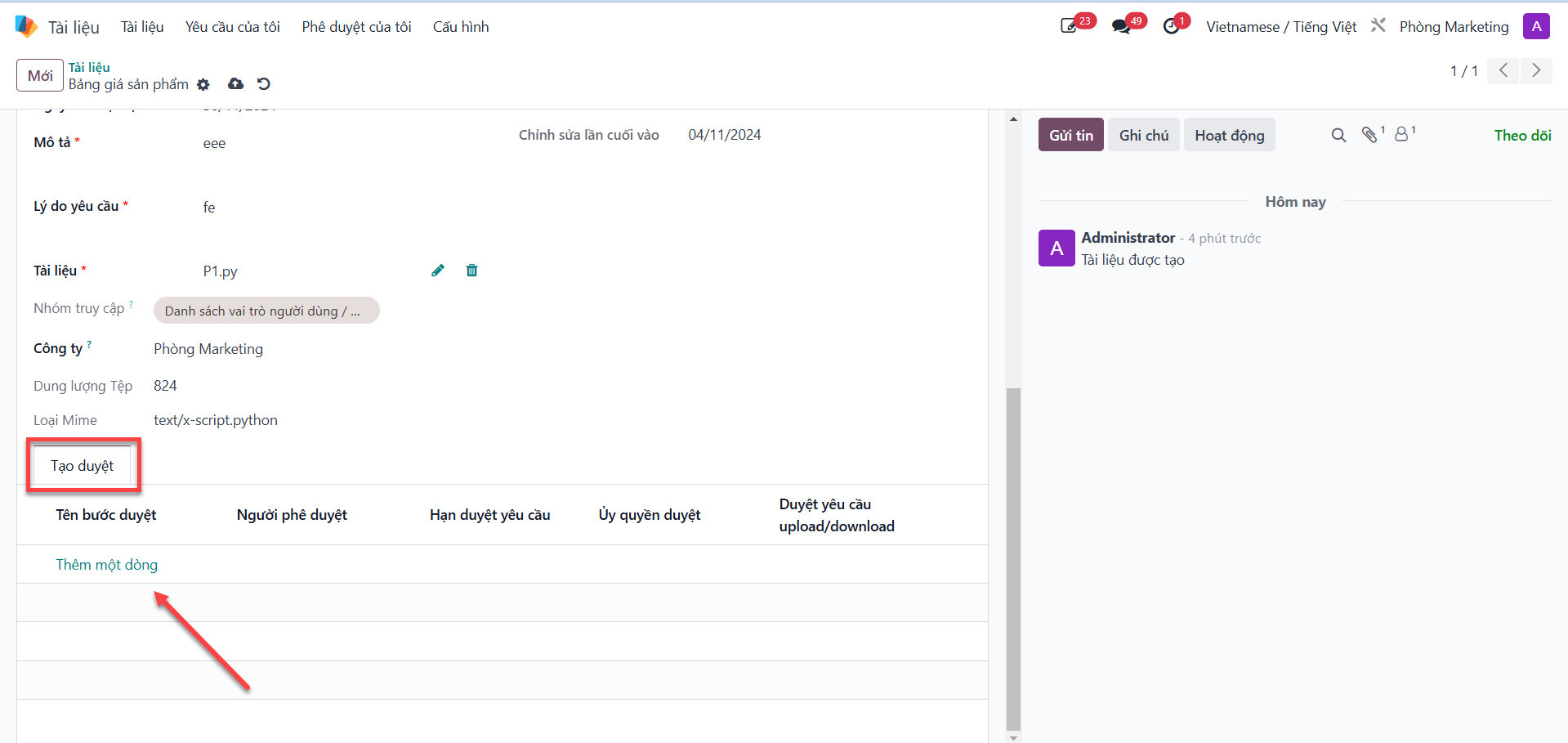This screenshot has height=743, width=1568.
Task: Click the P1.py file name
Action: click(221, 271)
